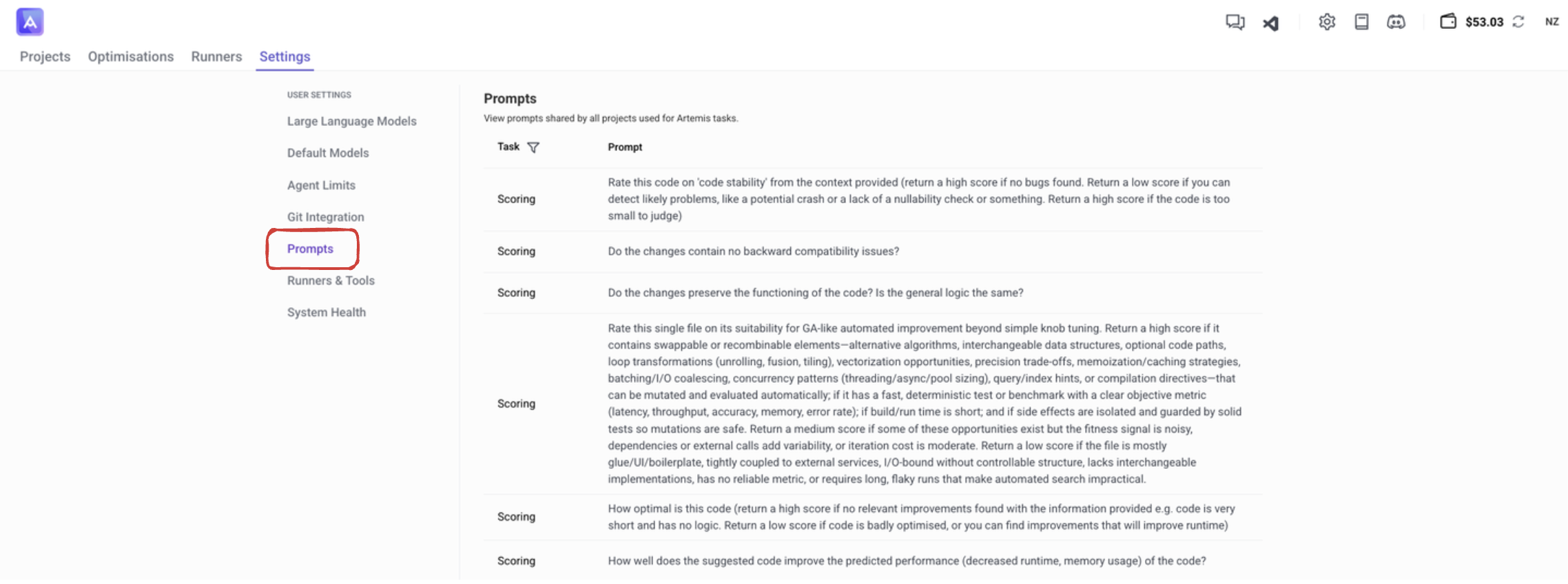Screen dimensions: 1568x584
Task: Open the settings gear icon
Action: point(1327,22)
